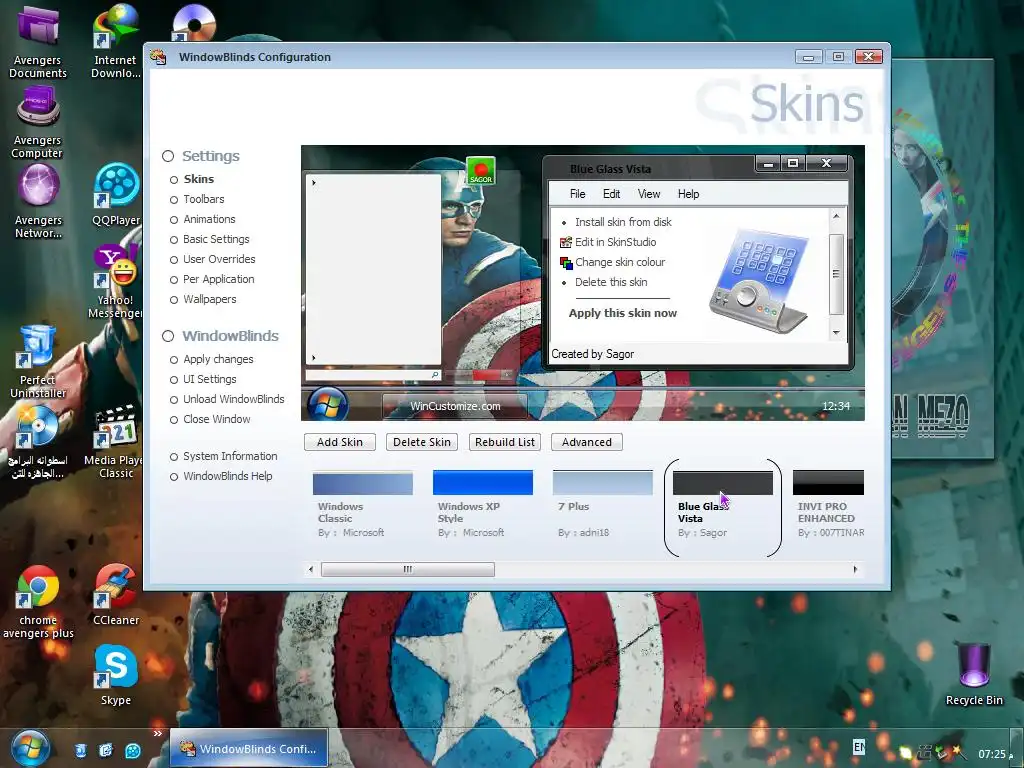
Task: Click the Add Skin button
Action: coord(340,442)
